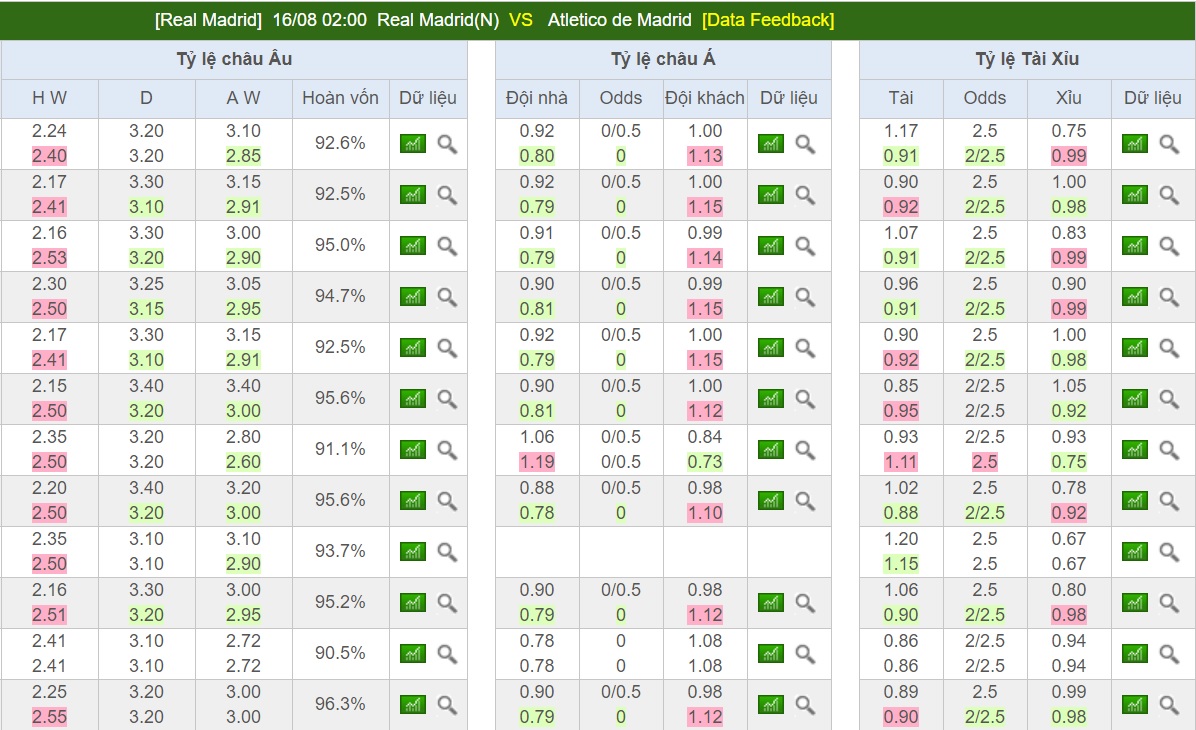Click Asian odds magnifier for Đội nhà 0.88 row

[x=805, y=500]
